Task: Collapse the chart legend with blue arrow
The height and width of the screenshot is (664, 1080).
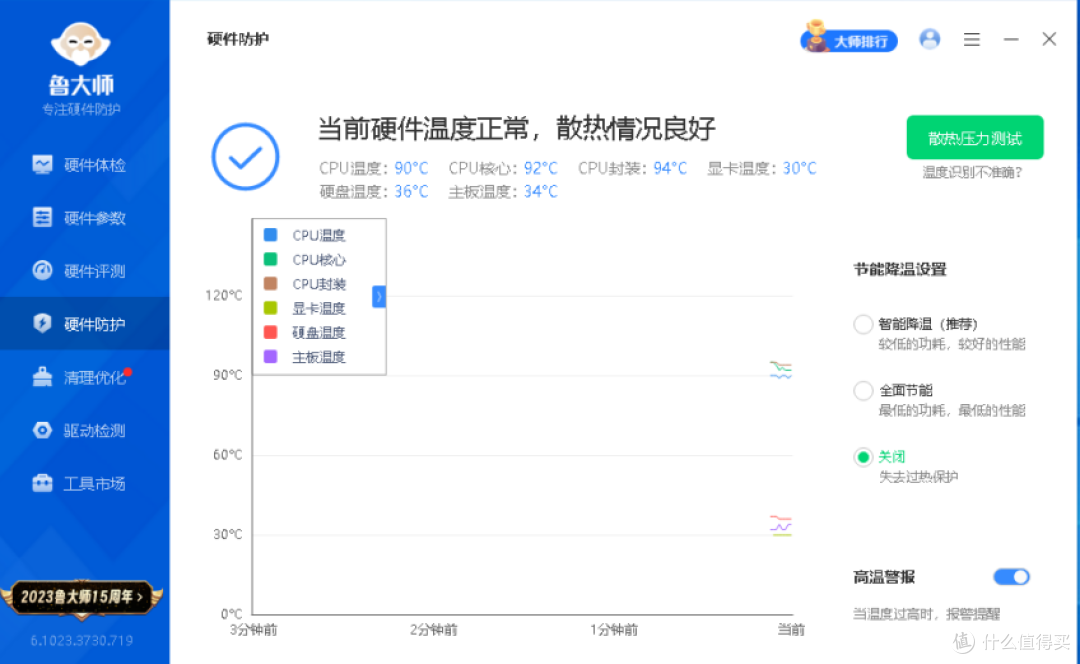Action: (379, 296)
